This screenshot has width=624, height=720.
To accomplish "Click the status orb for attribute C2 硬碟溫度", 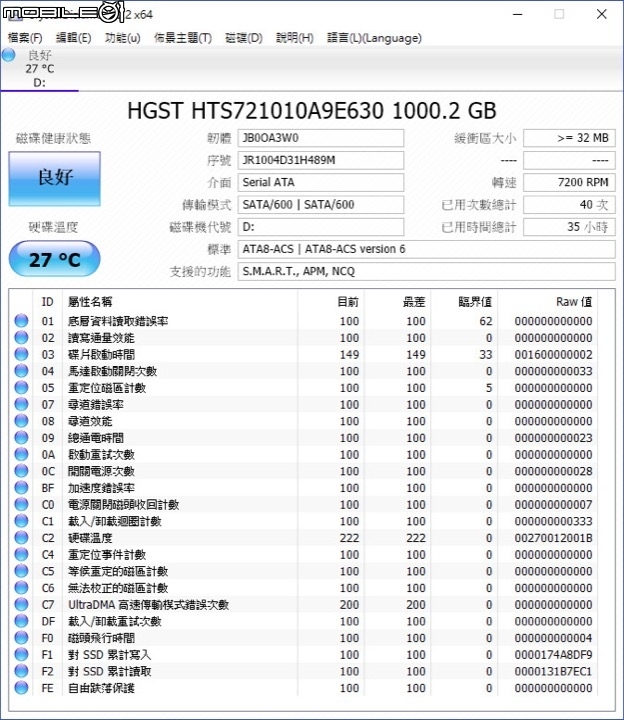I will point(21,538).
